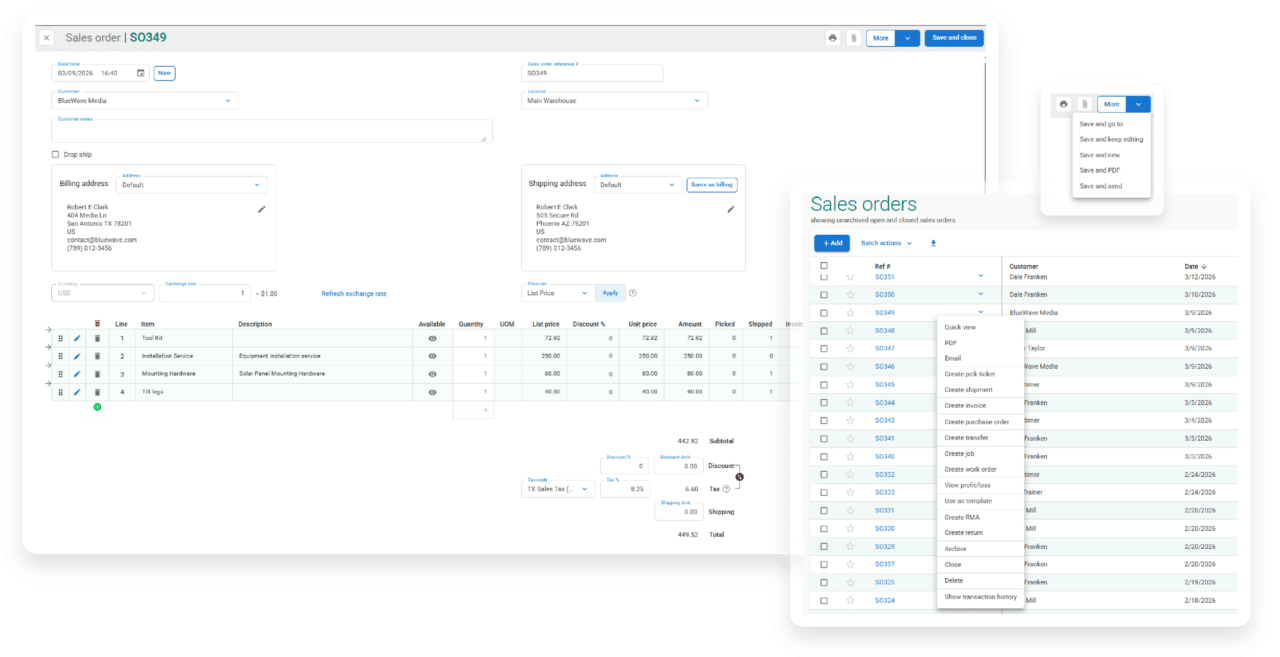This screenshot has height=657, width=1280.
Task: Enable the Drop ship checkbox
Action: (x=55, y=154)
